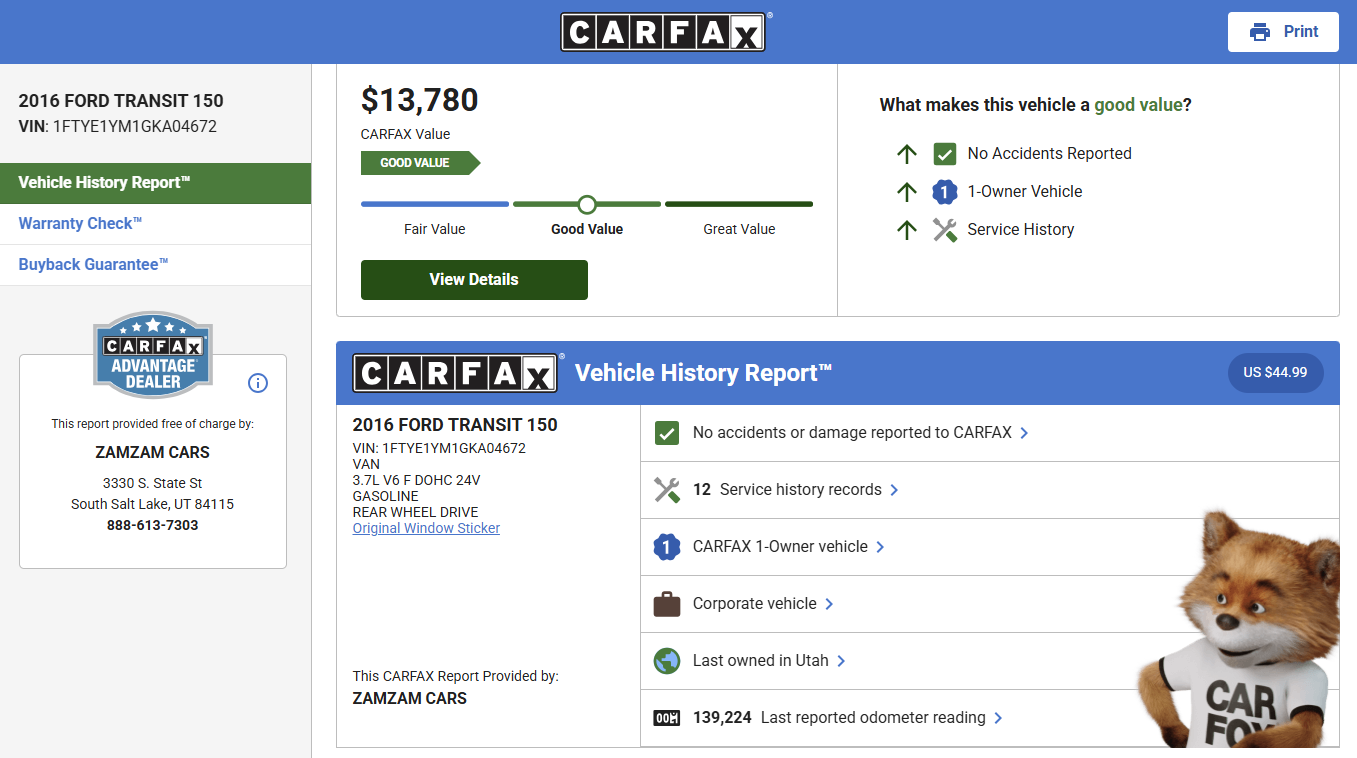
Task: Open the Original Window Sticker link
Action: [x=426, y=528]
